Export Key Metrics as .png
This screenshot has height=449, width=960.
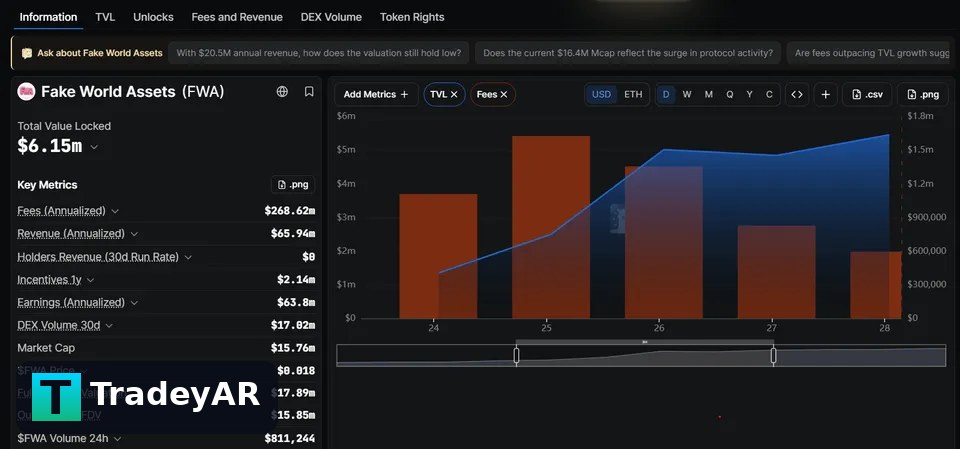click(x=293, y=185)
